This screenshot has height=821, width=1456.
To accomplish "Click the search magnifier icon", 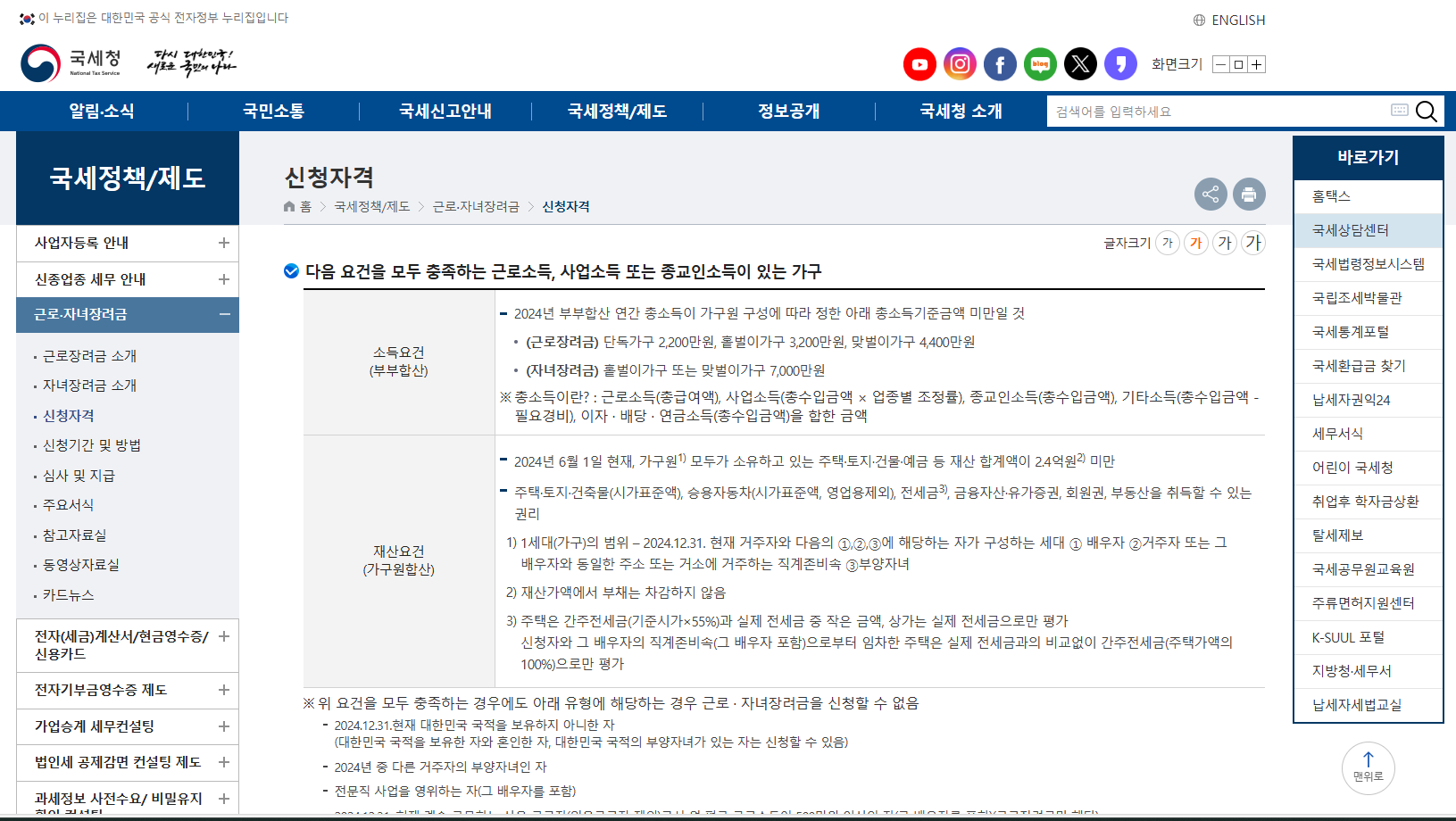I will (1426, 111).
